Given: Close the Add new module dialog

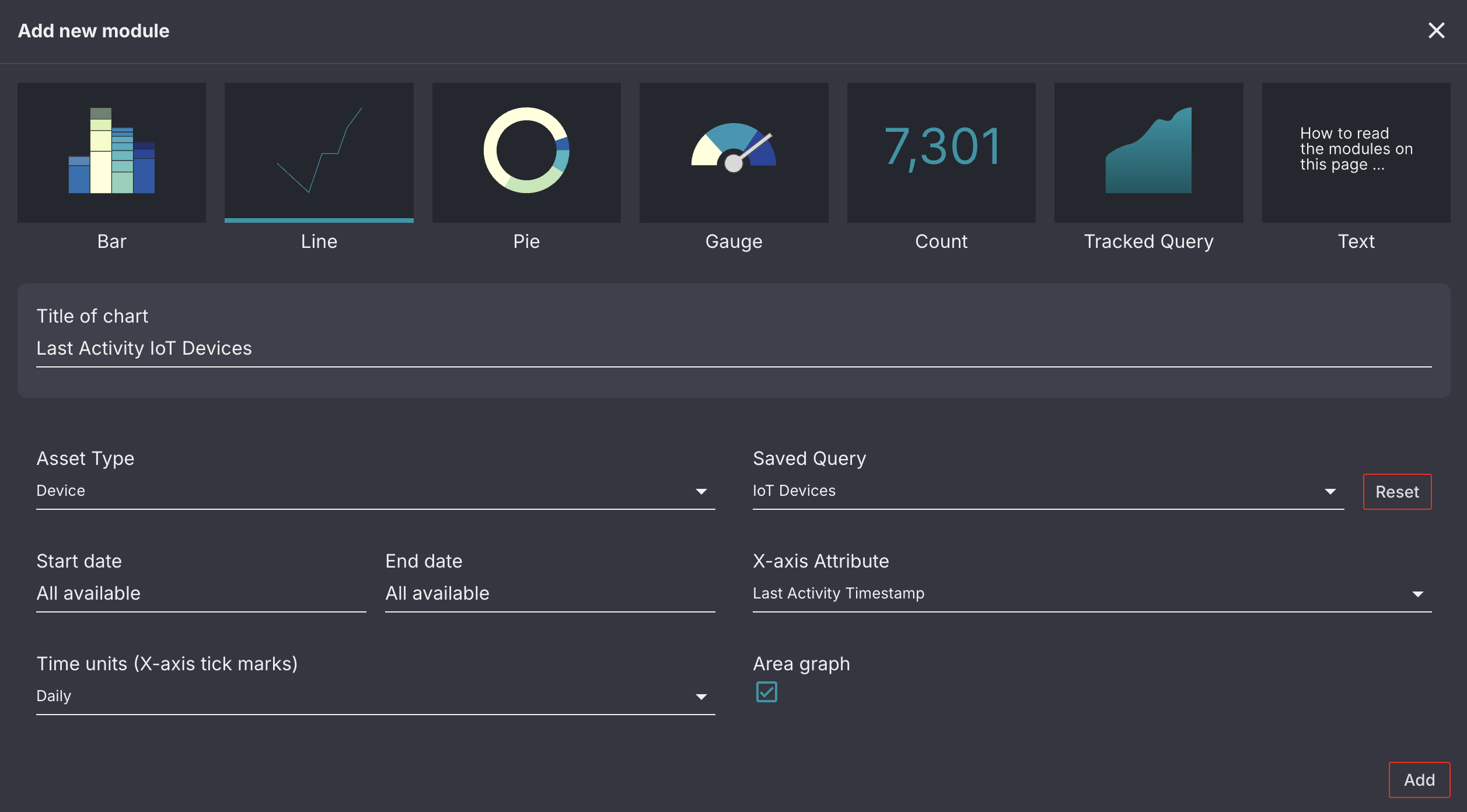Looking at the screenshot, I should pos(1436,30).
